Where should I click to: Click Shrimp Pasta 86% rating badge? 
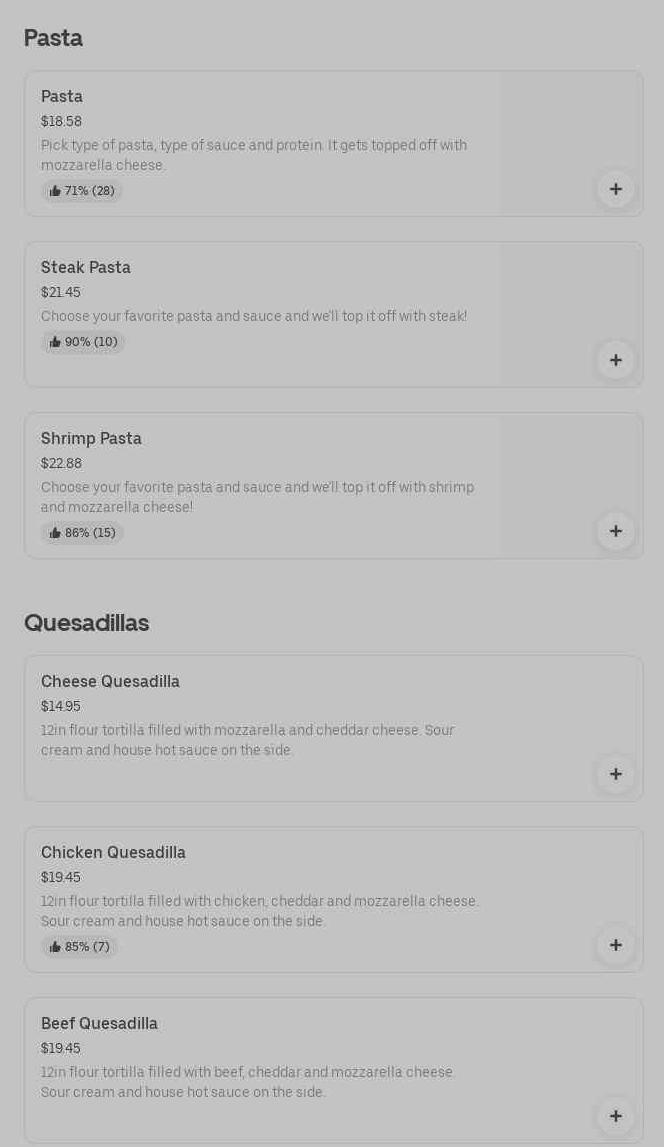pyautogui.click(x=82, y=533)
